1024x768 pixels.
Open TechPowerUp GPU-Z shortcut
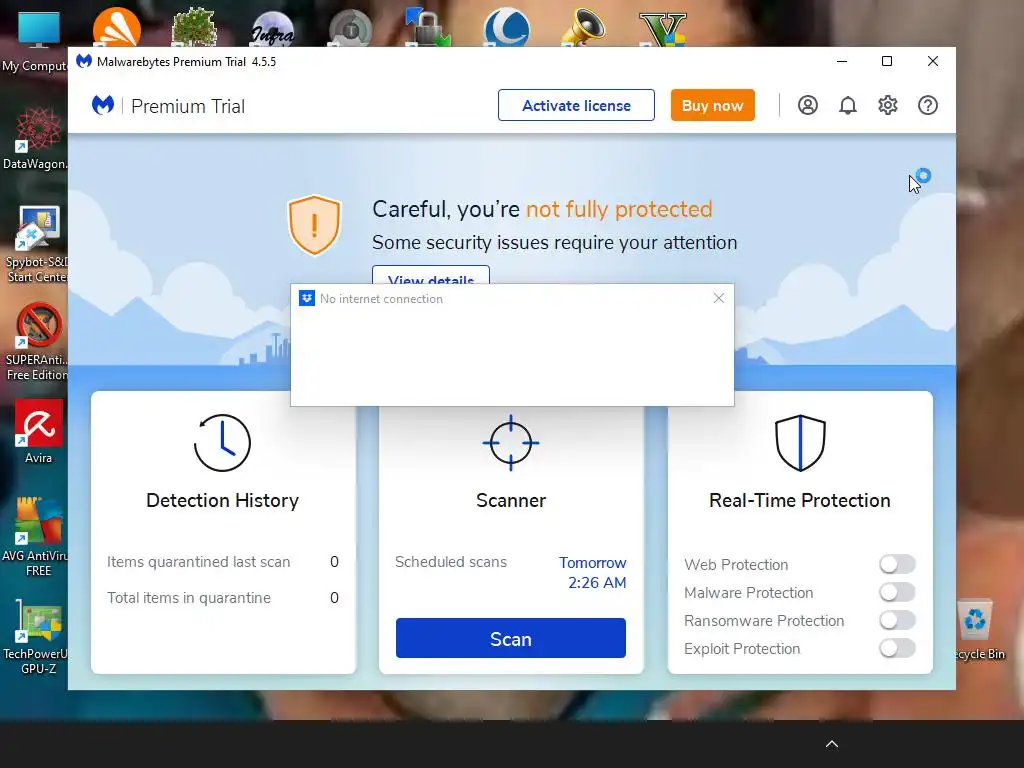(38, 637)
